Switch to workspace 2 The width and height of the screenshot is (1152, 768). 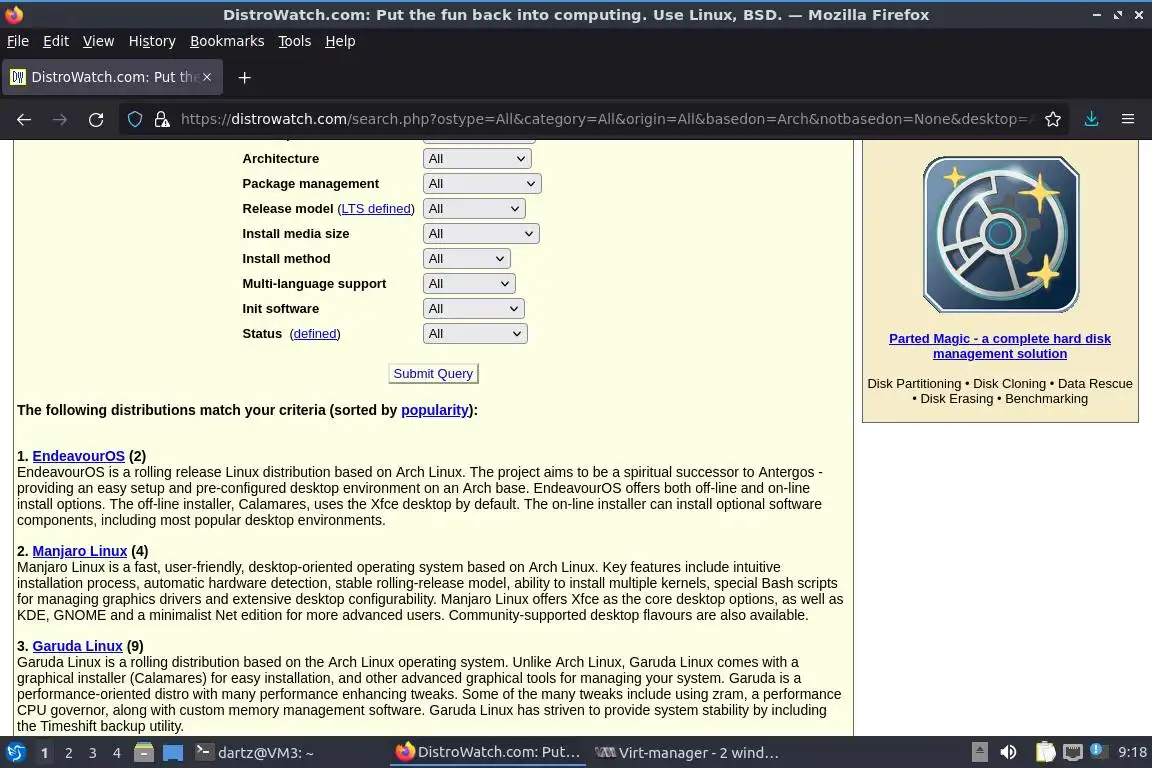68,753
